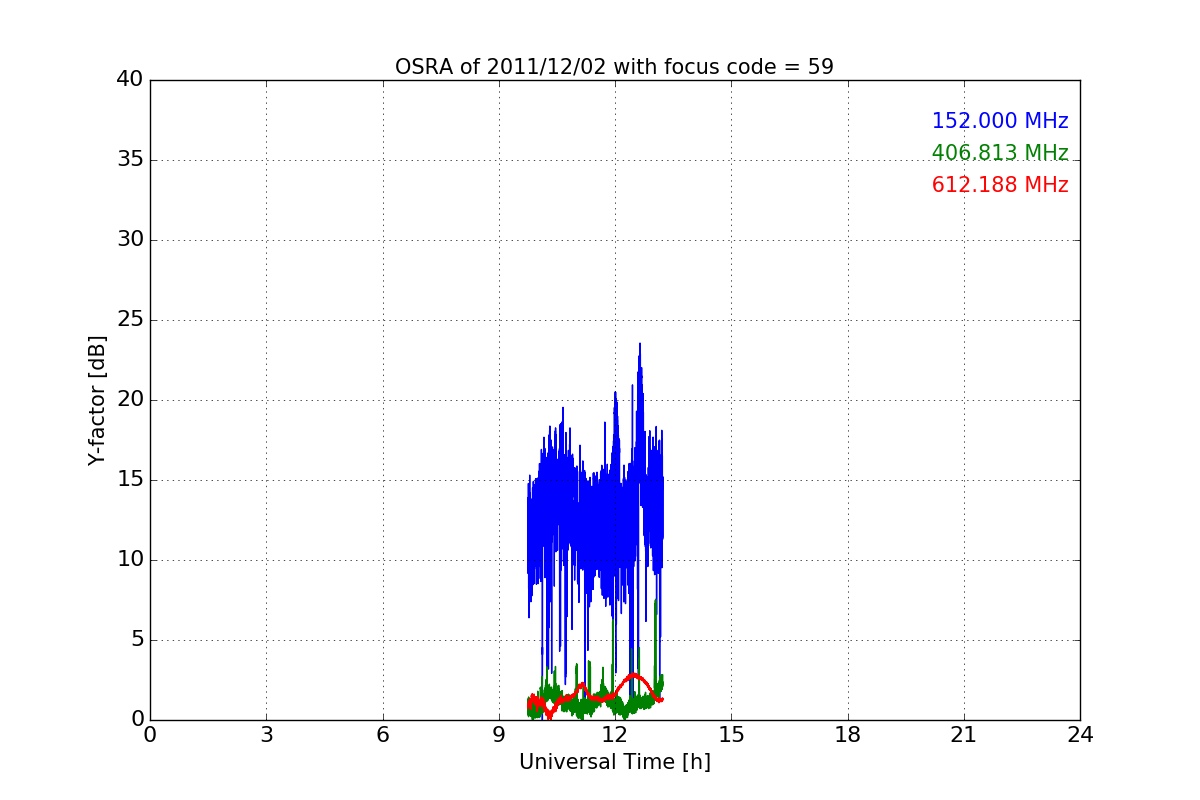Select the blue 152.000 MHz legend label
Image resolution: width=1200 pixels, height=800 pixels.
tap(1000, 121)
